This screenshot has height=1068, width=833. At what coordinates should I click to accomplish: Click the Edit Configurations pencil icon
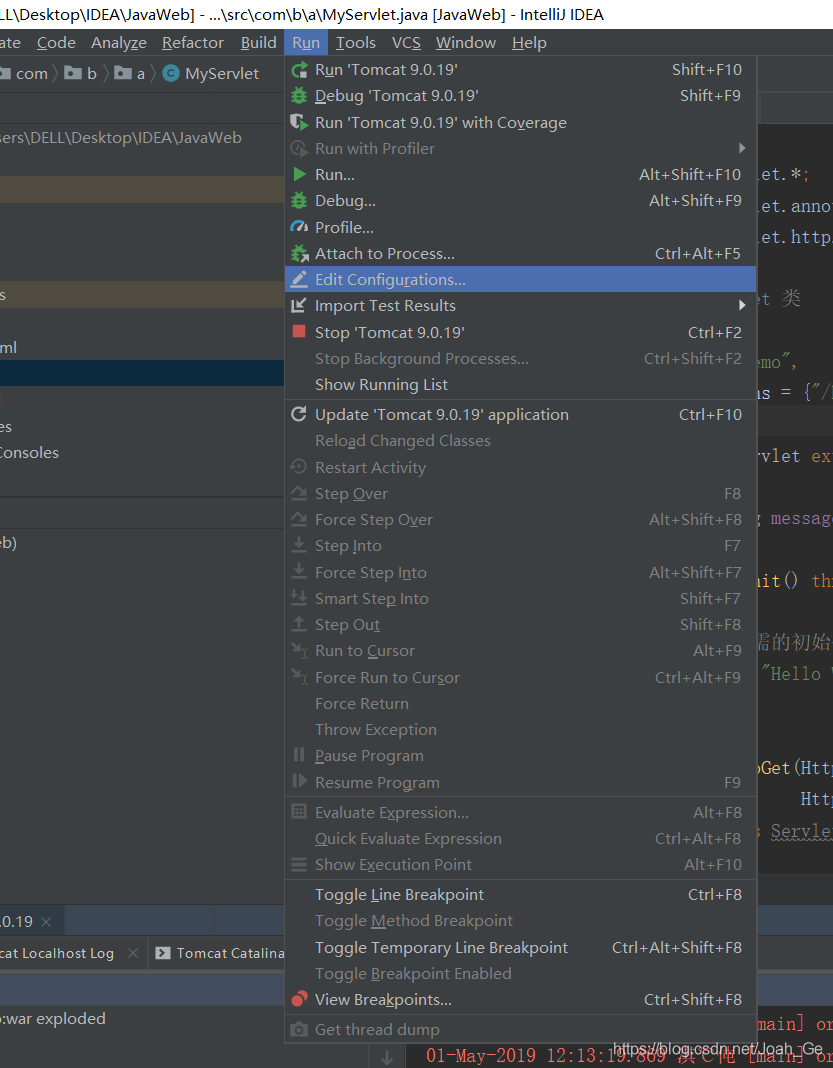click(x=299, y=279)
